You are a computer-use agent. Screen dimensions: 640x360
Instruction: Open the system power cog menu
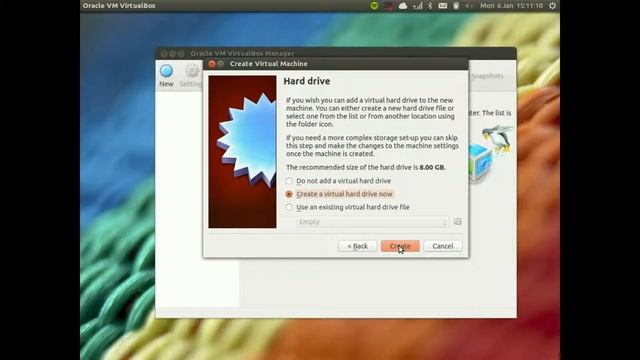click(x=552, y=6)
